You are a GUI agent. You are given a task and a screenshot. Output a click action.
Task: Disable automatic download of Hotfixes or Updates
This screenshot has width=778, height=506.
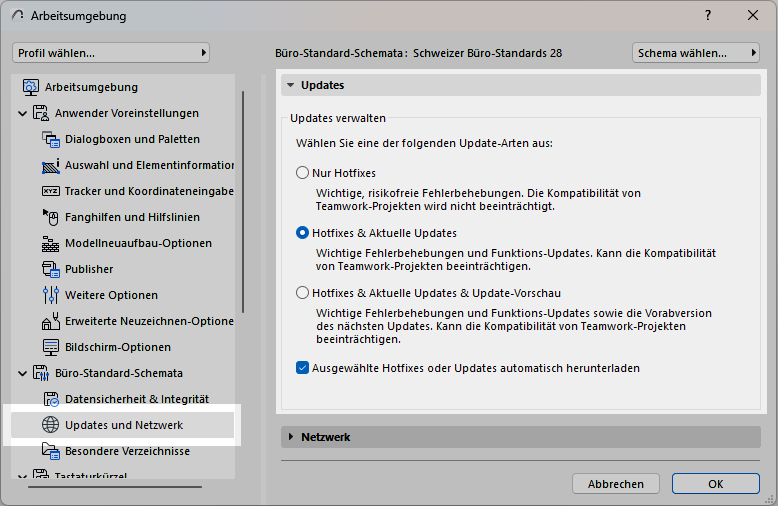point(302,368)
